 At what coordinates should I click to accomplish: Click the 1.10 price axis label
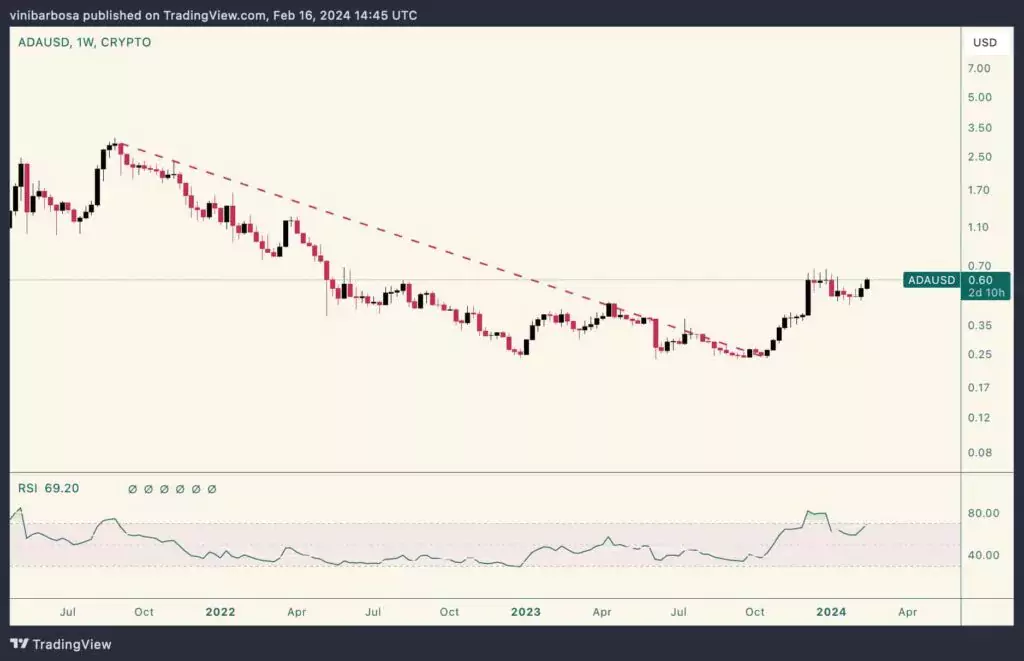[978, 227]
